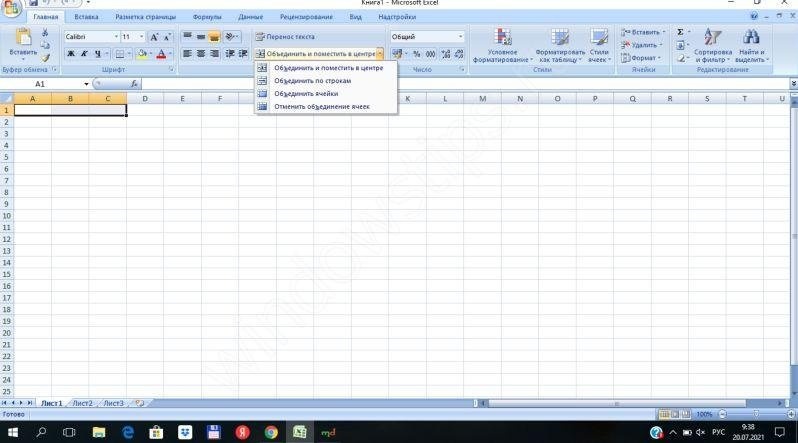Select the Format Painter brush icon
This screenshot has height=443, width=798.
[45, 58]
